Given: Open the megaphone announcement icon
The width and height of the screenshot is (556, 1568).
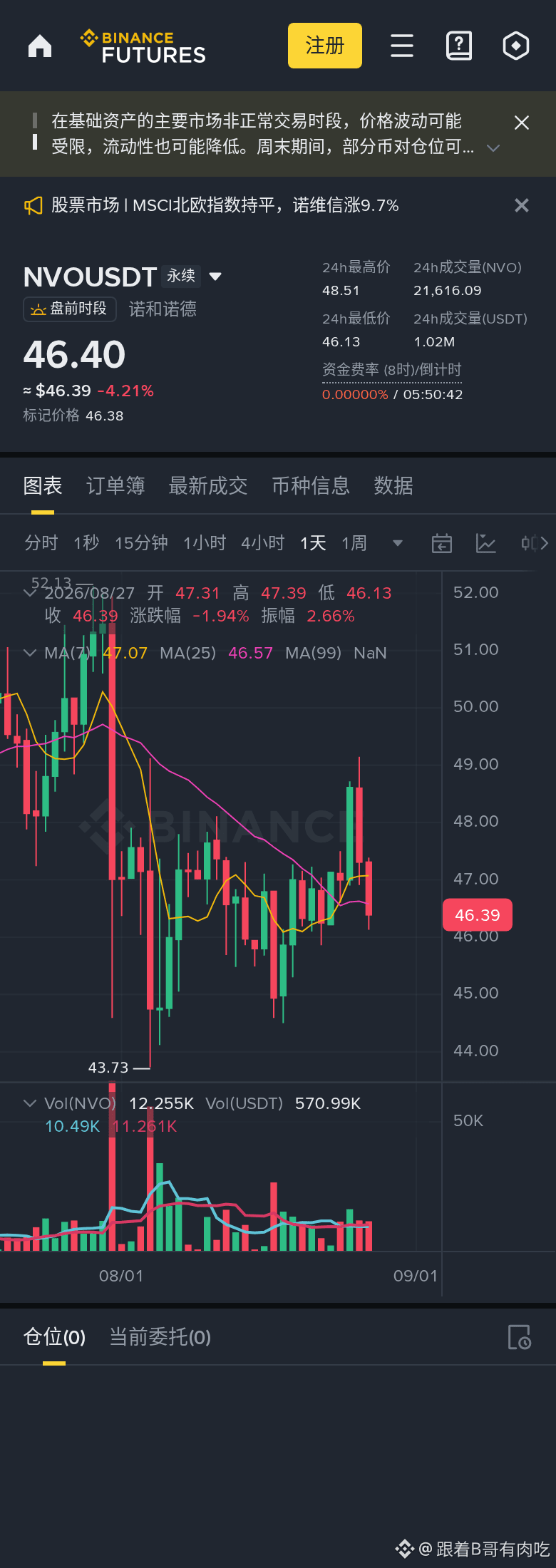Looking at the screenshot, I should coord(34,206).
